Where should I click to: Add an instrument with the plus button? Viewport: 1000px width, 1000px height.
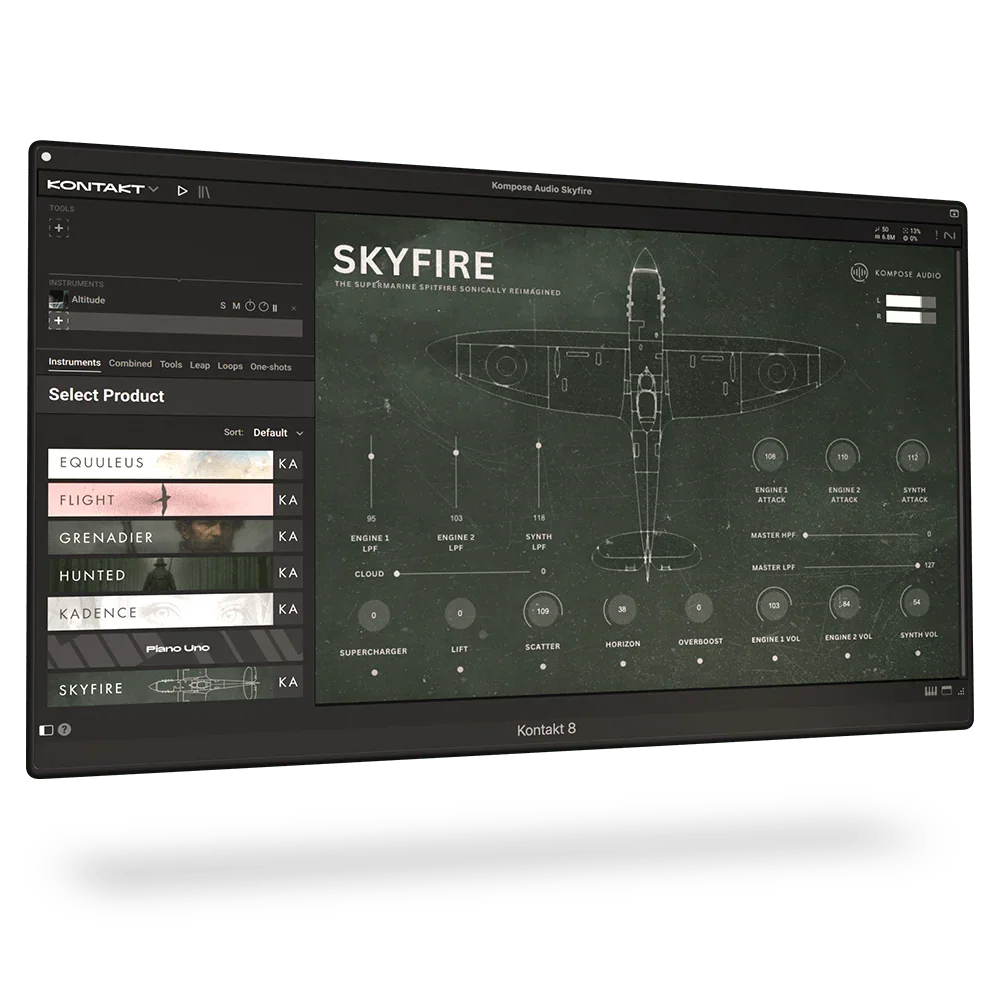pyautogui.click(x=59, y=321)
